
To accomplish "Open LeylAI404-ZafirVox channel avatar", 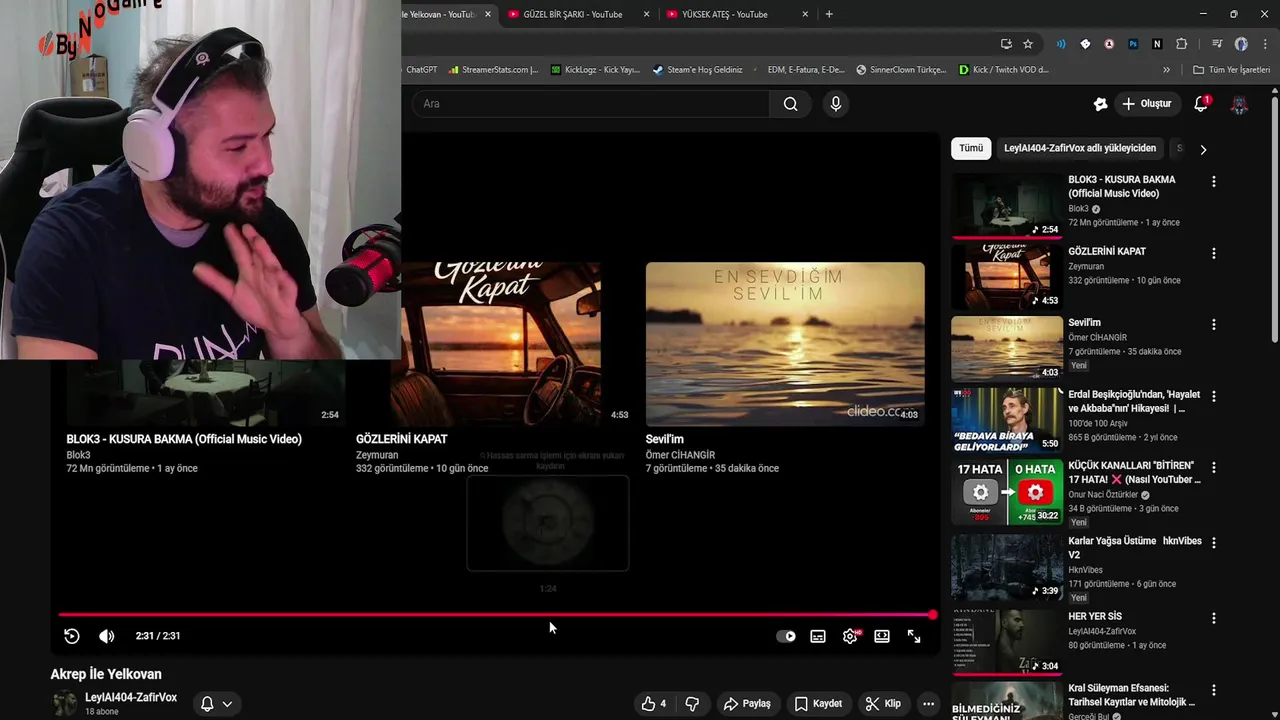I will click(65, 703).
